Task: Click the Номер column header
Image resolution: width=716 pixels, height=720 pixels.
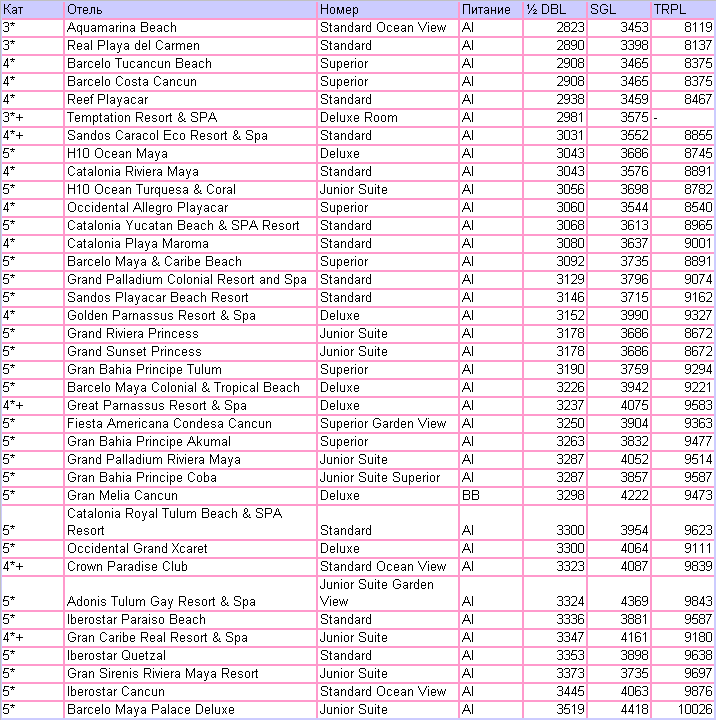Action: (x=339, y=9)
